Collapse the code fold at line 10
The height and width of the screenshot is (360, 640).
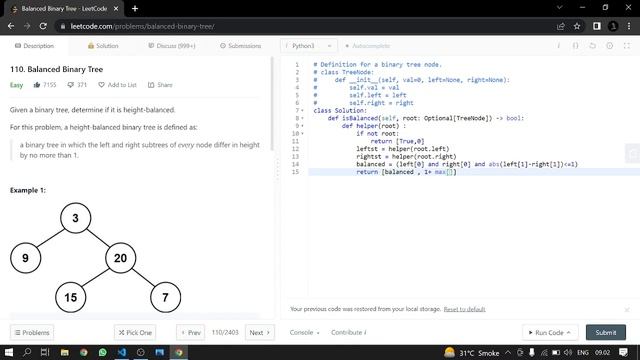302,133
